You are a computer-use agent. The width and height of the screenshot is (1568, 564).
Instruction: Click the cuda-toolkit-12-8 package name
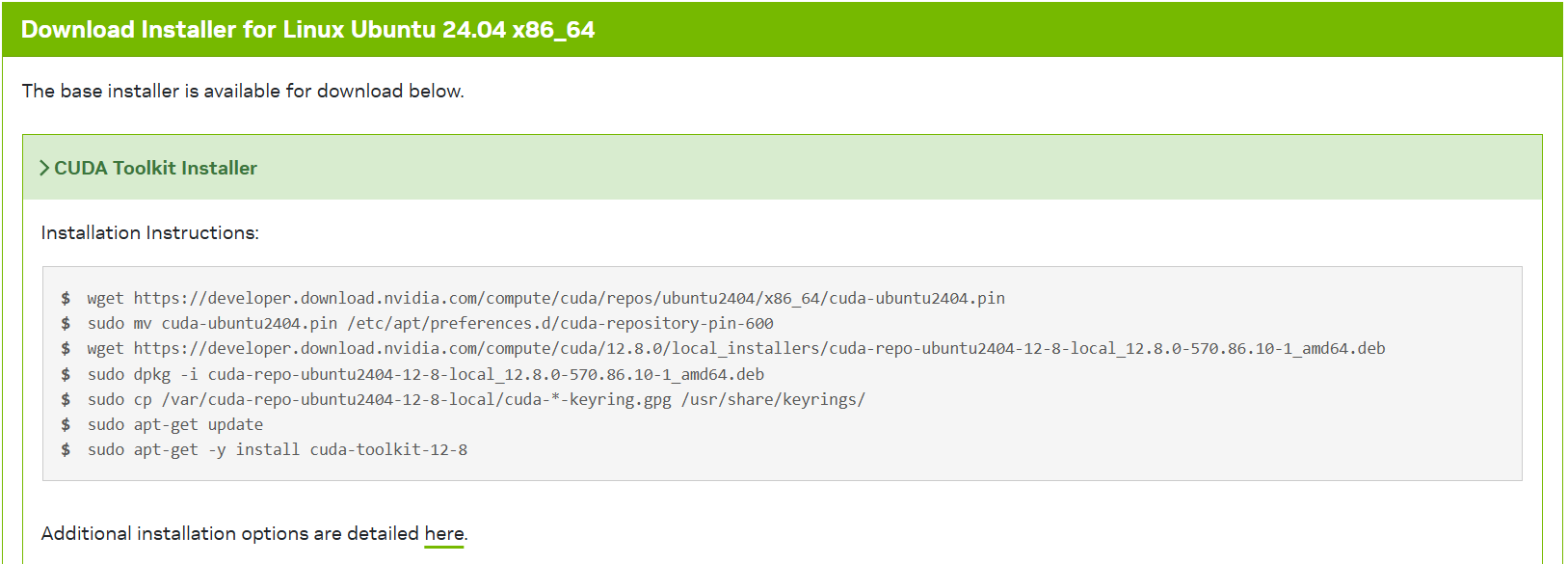(x=388, y=449)
